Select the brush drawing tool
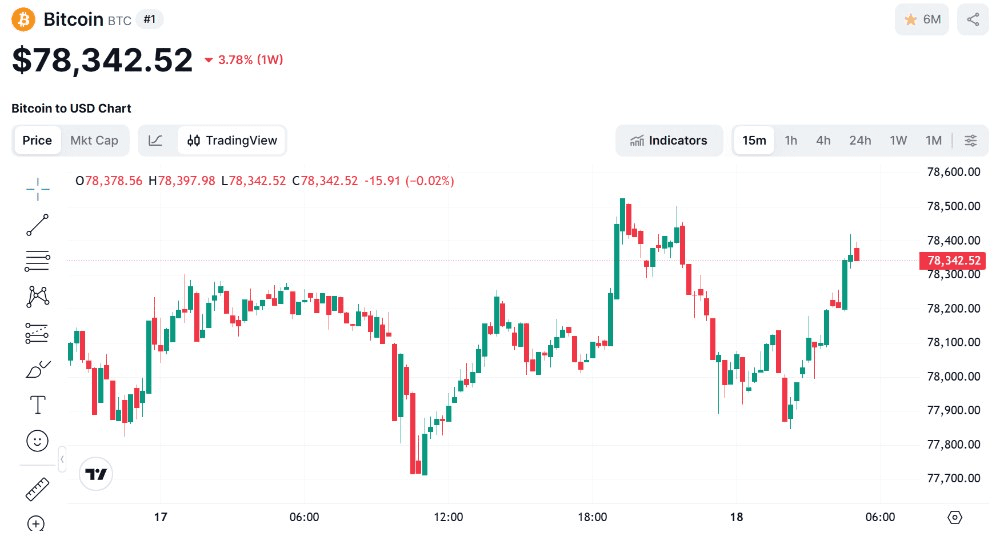 point(37,369)
